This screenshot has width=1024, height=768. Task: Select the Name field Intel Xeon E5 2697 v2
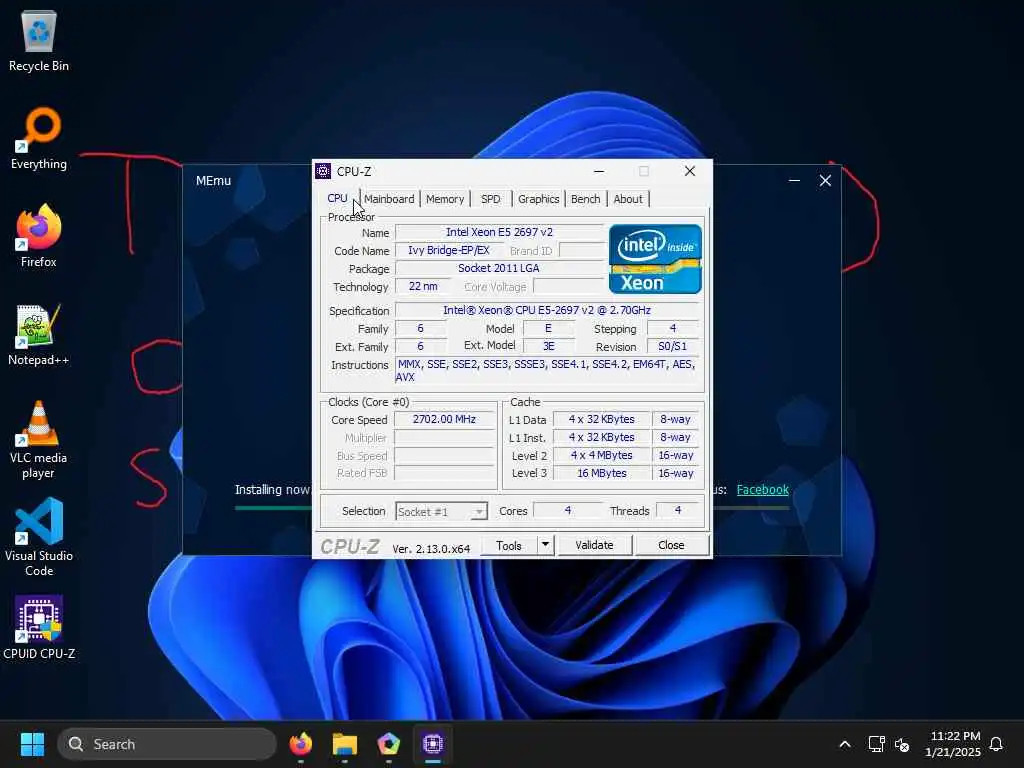click(499, 232)
